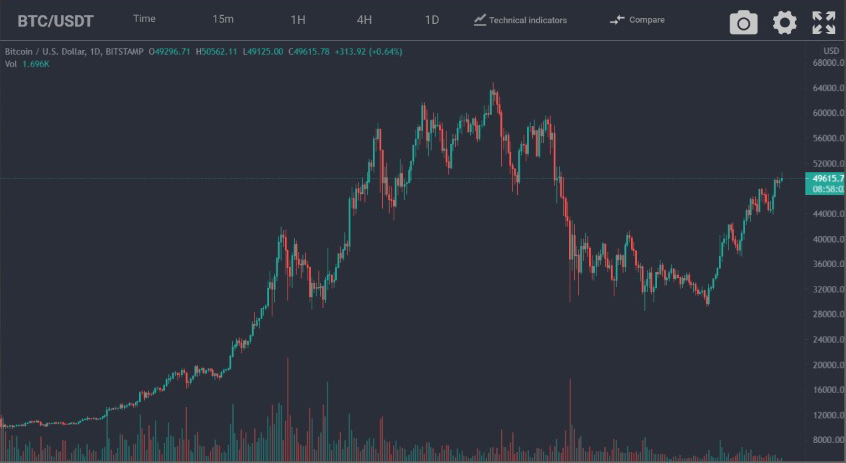The image size is (846, 463).
Task: Click the 60000.0 price axis label
Action: click(x=825, y=113)
